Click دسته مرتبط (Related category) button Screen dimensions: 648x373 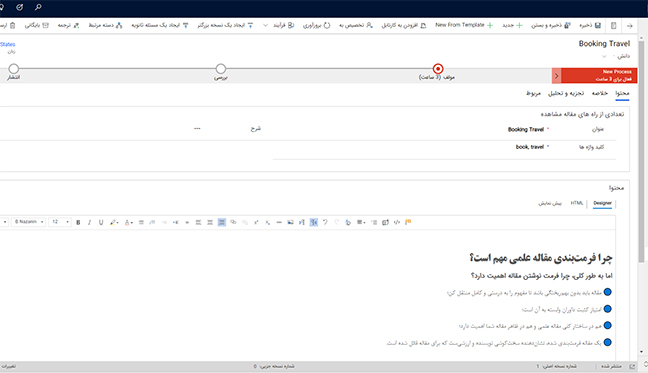[105, 25]
